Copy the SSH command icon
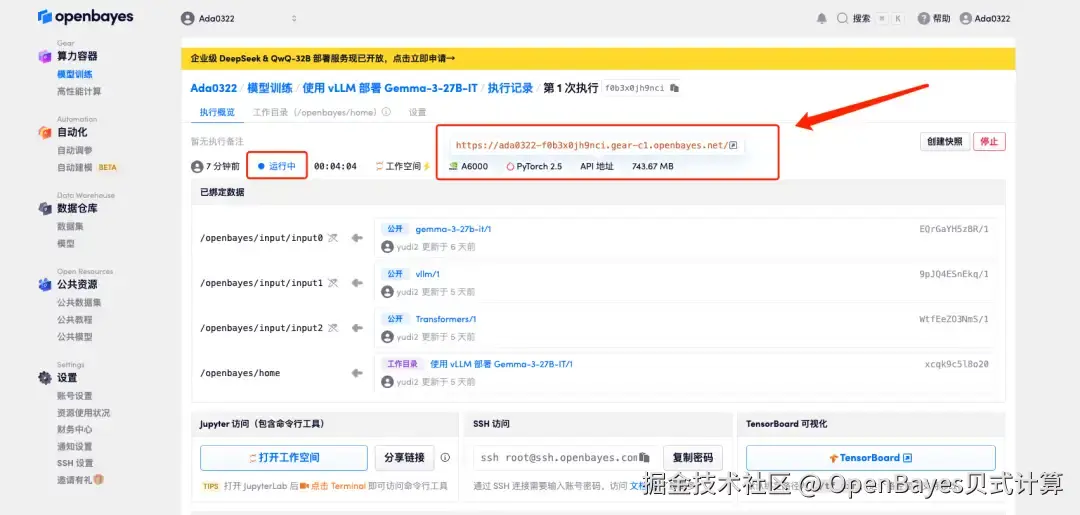The width and height of the screenshot is (1080, 515). [x=644, y=457]
